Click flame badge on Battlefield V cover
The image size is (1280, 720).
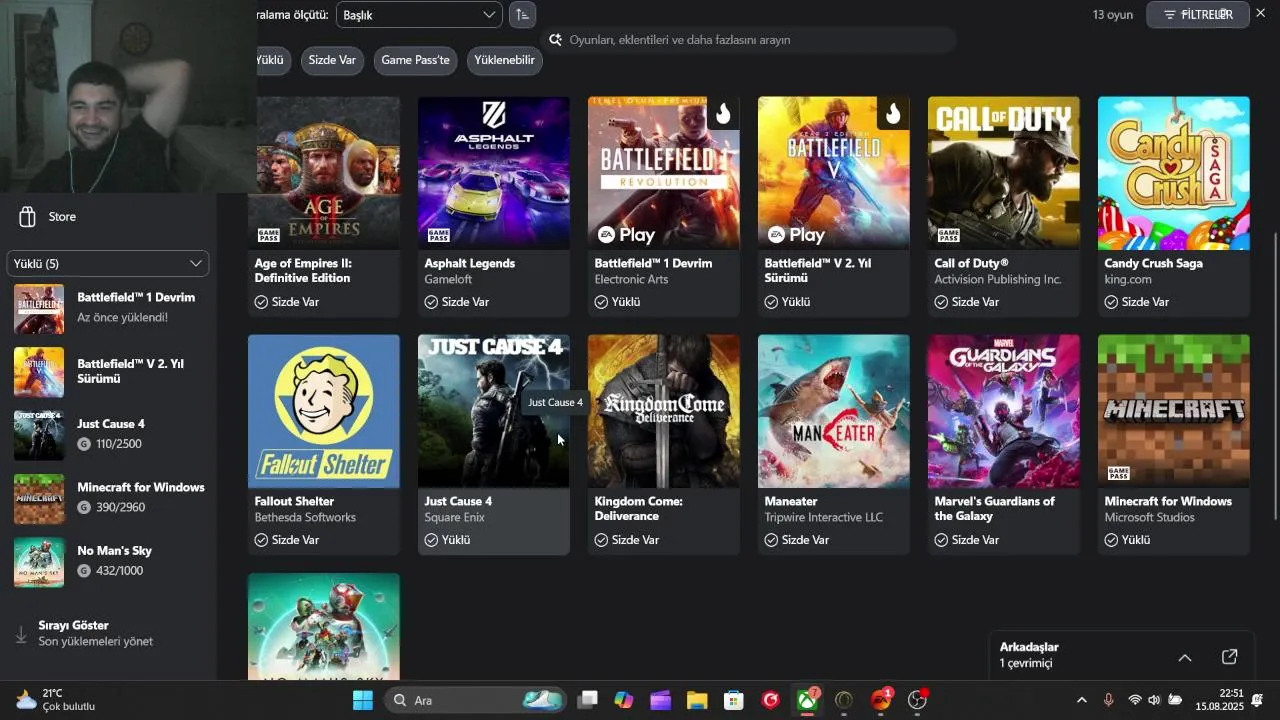893,114
